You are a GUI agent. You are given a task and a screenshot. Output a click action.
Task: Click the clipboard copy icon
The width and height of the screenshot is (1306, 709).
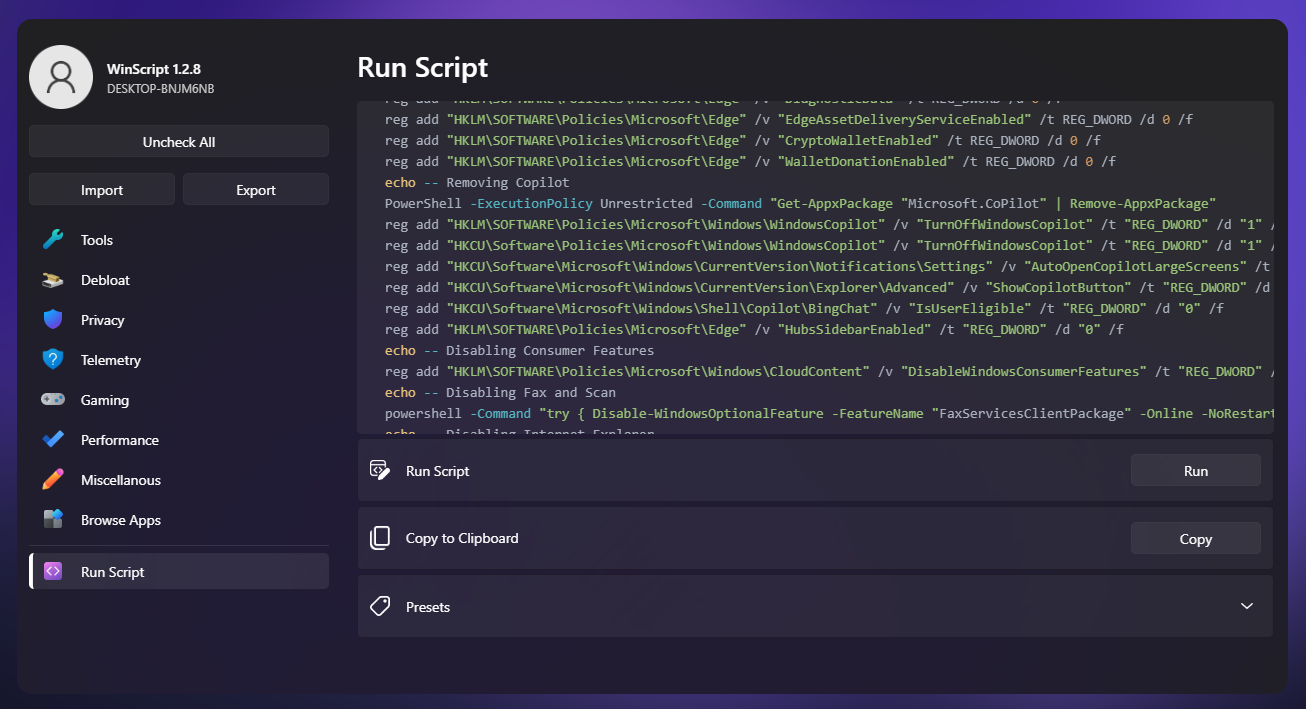point(380,538)
